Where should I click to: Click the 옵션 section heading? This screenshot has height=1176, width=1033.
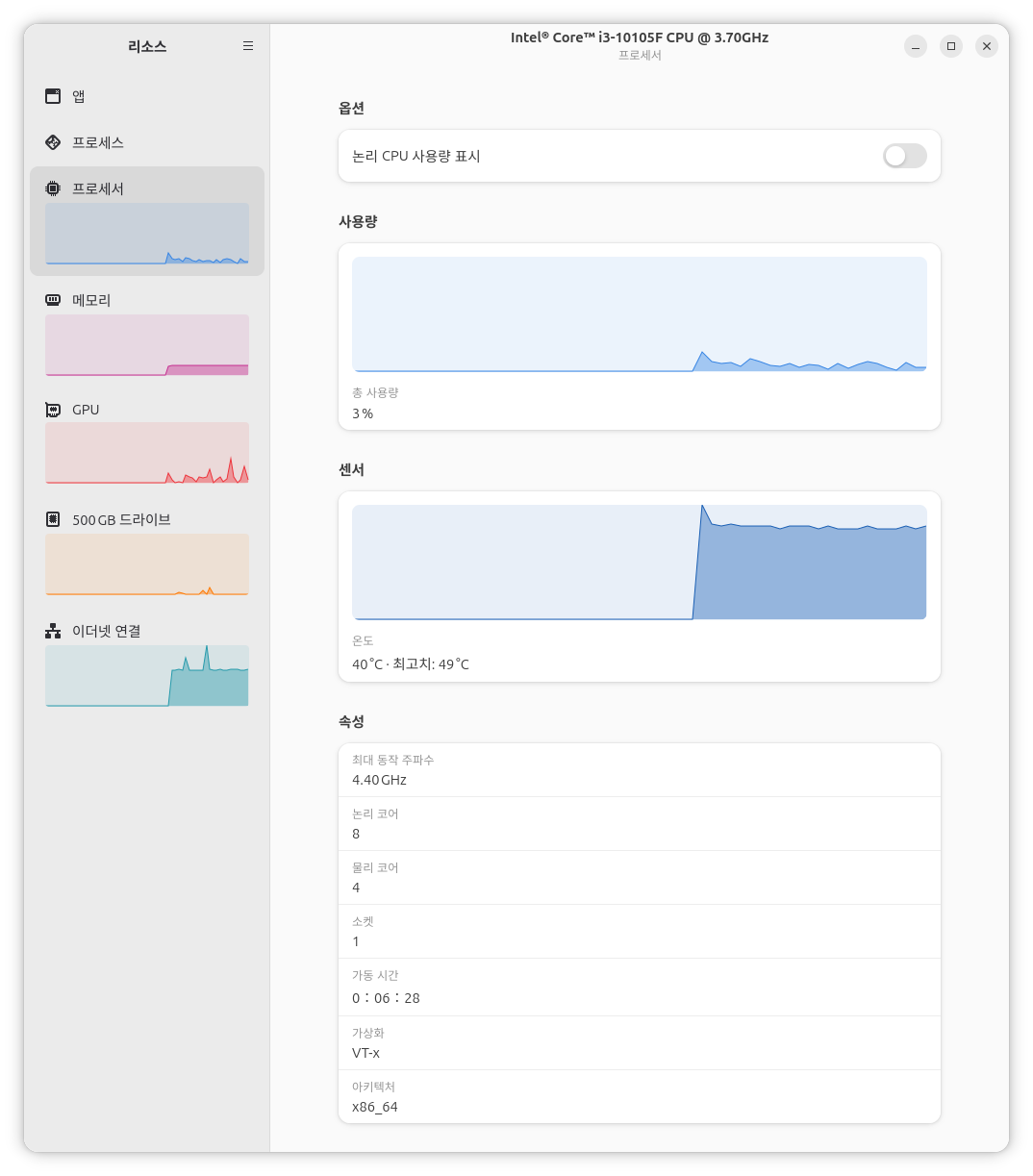coord(351,108)
